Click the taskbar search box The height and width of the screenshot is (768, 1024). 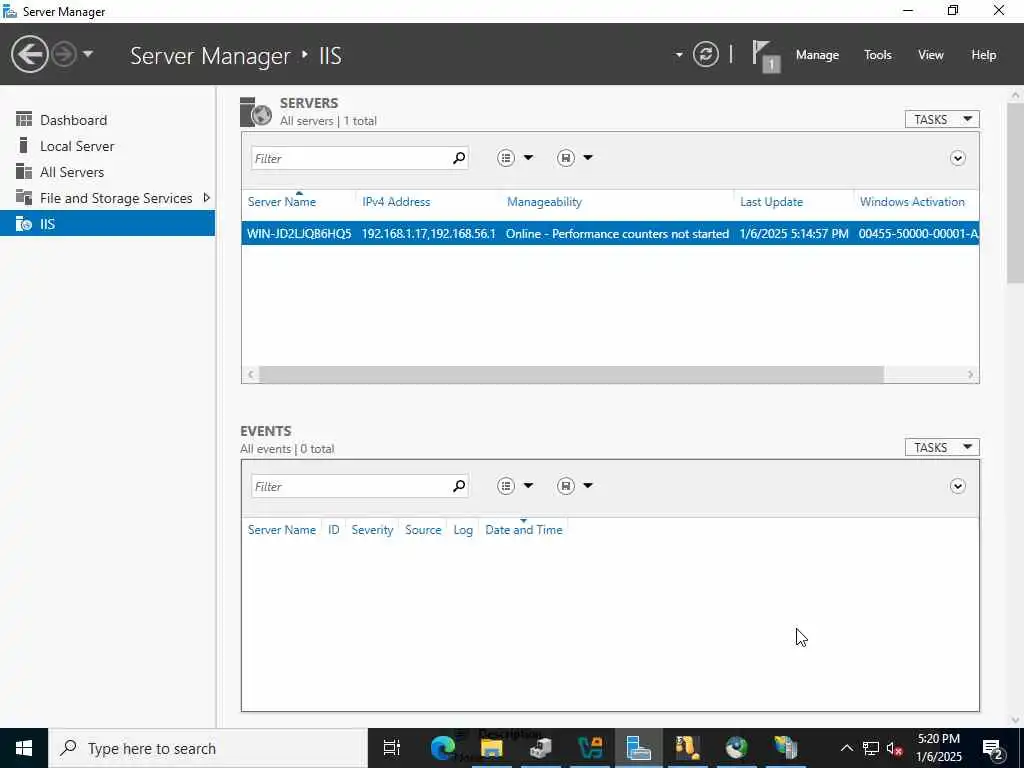click(208, 748)
